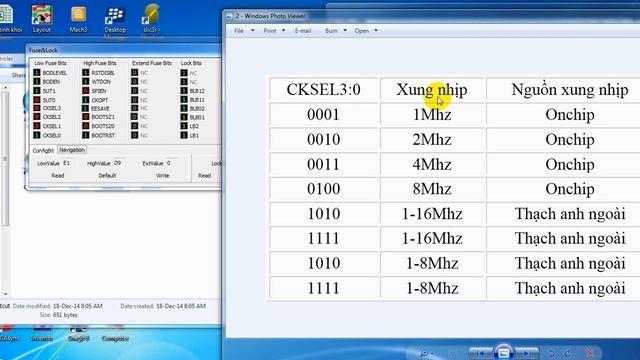Click the HighValue field showing D9
The height and width of the screenshot is (360, 640).
119,163
